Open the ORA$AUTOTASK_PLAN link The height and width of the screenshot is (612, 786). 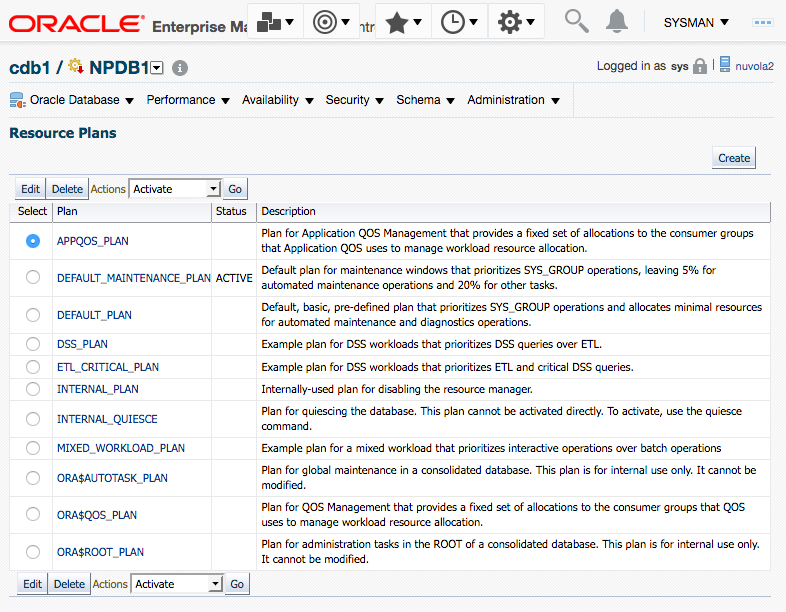coord(112,478)
